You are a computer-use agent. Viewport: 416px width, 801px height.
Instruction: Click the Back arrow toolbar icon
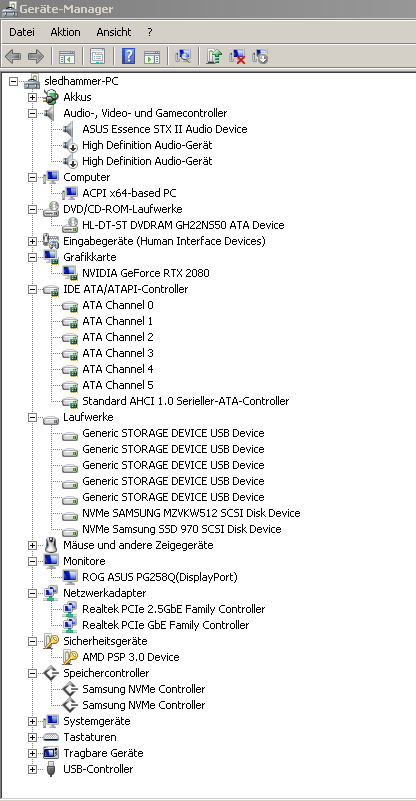13,56
